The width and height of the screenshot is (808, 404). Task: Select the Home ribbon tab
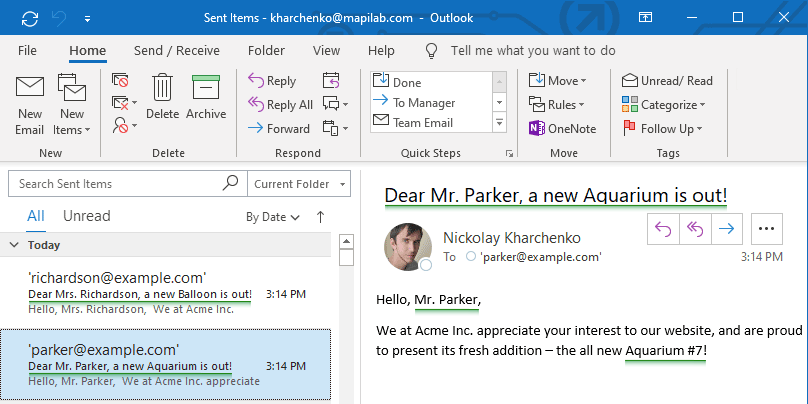pyautogui.click(x=88, y=50)
